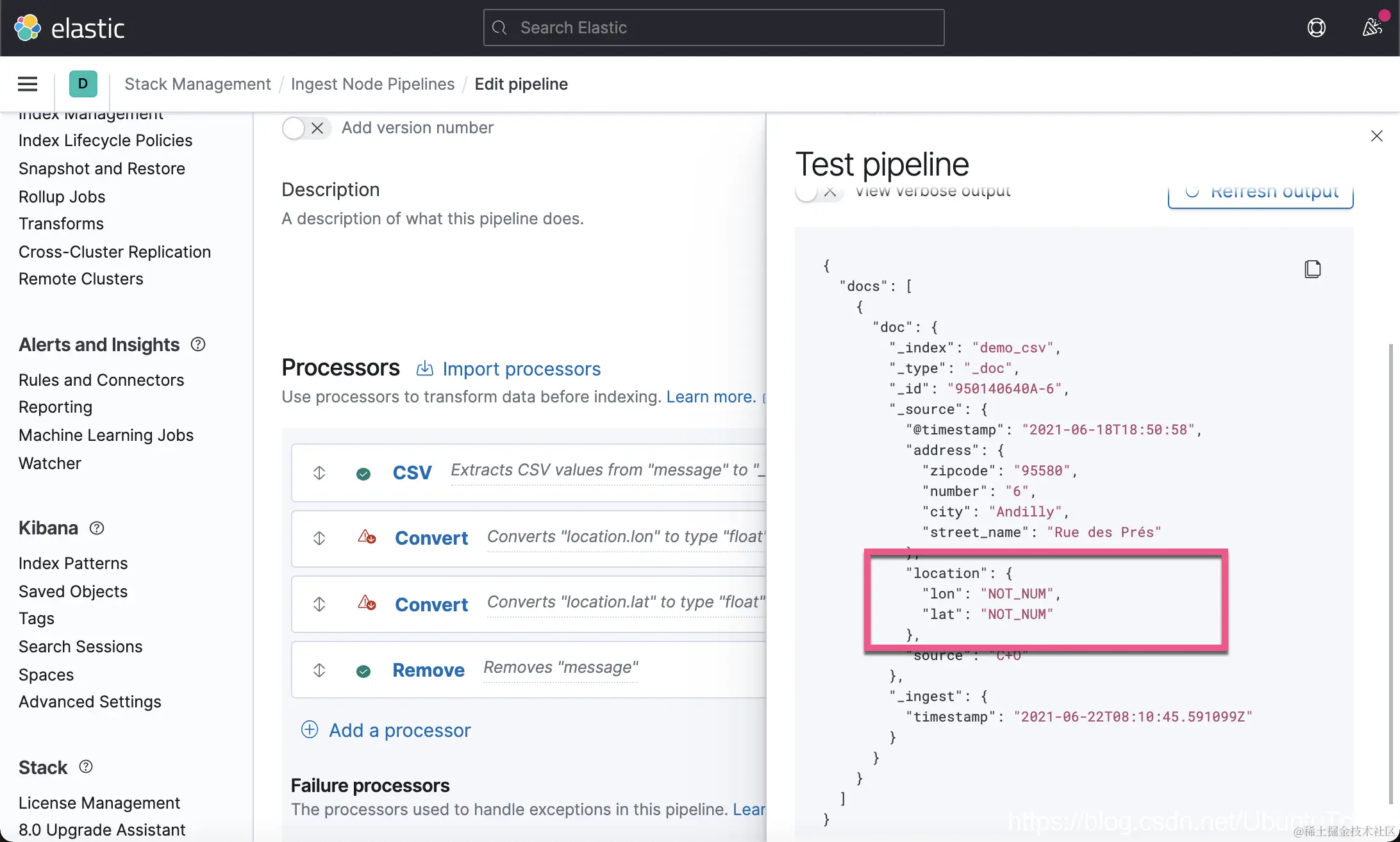Click the Alerts and Insights help icon
Viewport: 1400px width, 842px height.
pyautogui.click(x=198, y=345)
